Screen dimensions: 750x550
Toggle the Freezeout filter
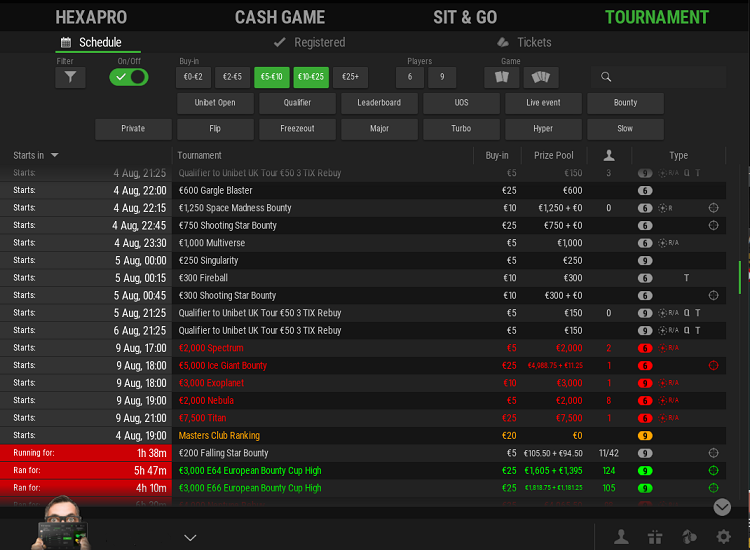[297, 129]
